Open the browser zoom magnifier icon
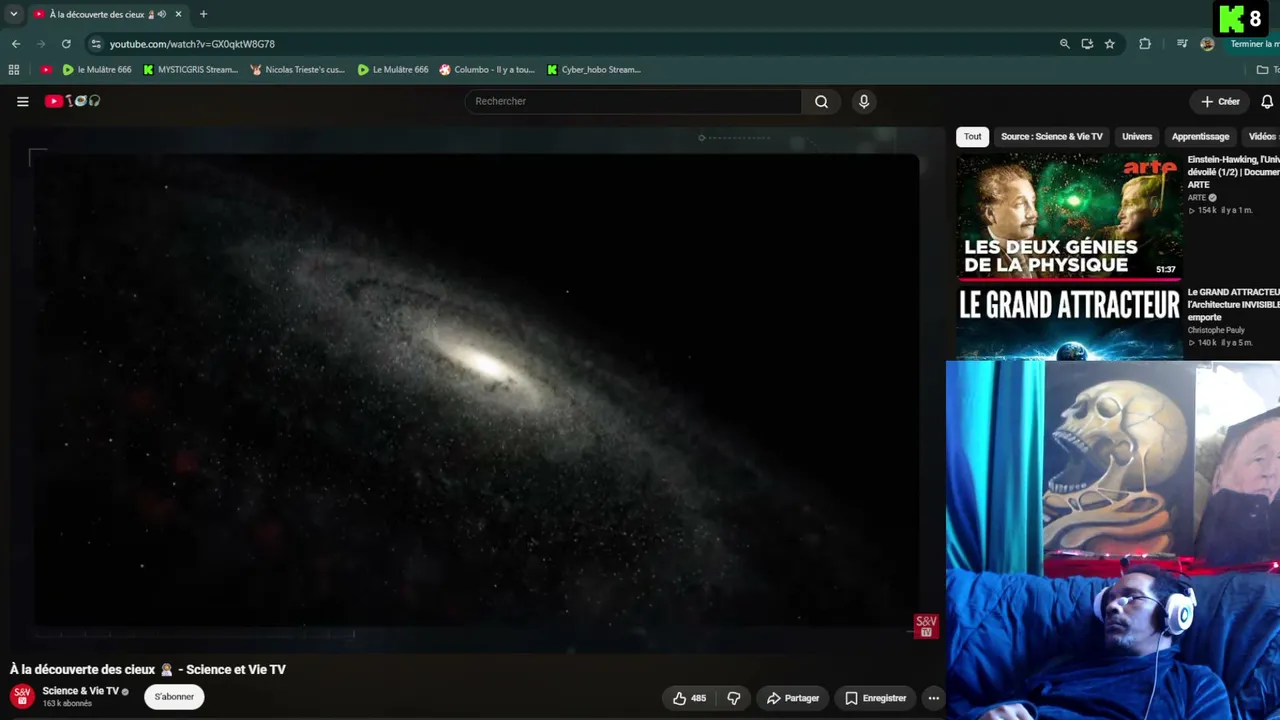 click(1065, 44)
